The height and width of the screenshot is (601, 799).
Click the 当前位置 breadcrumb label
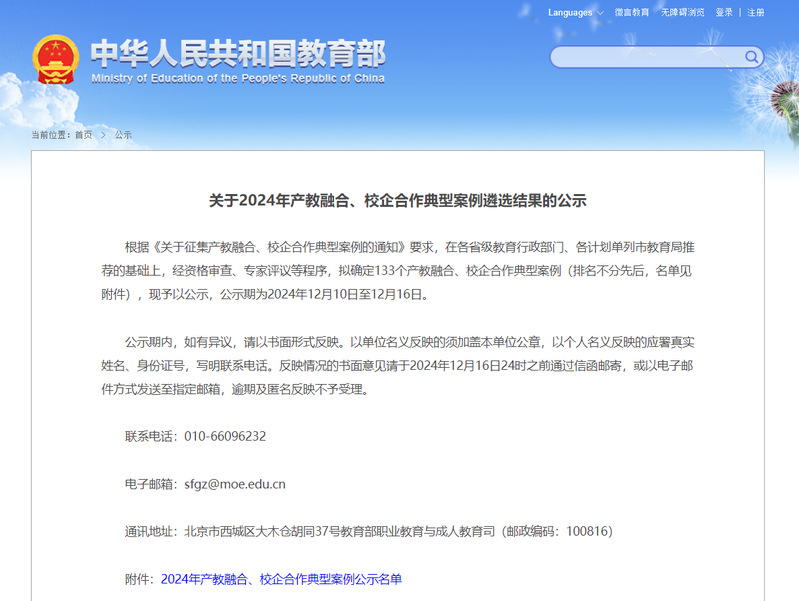(50, 134)
